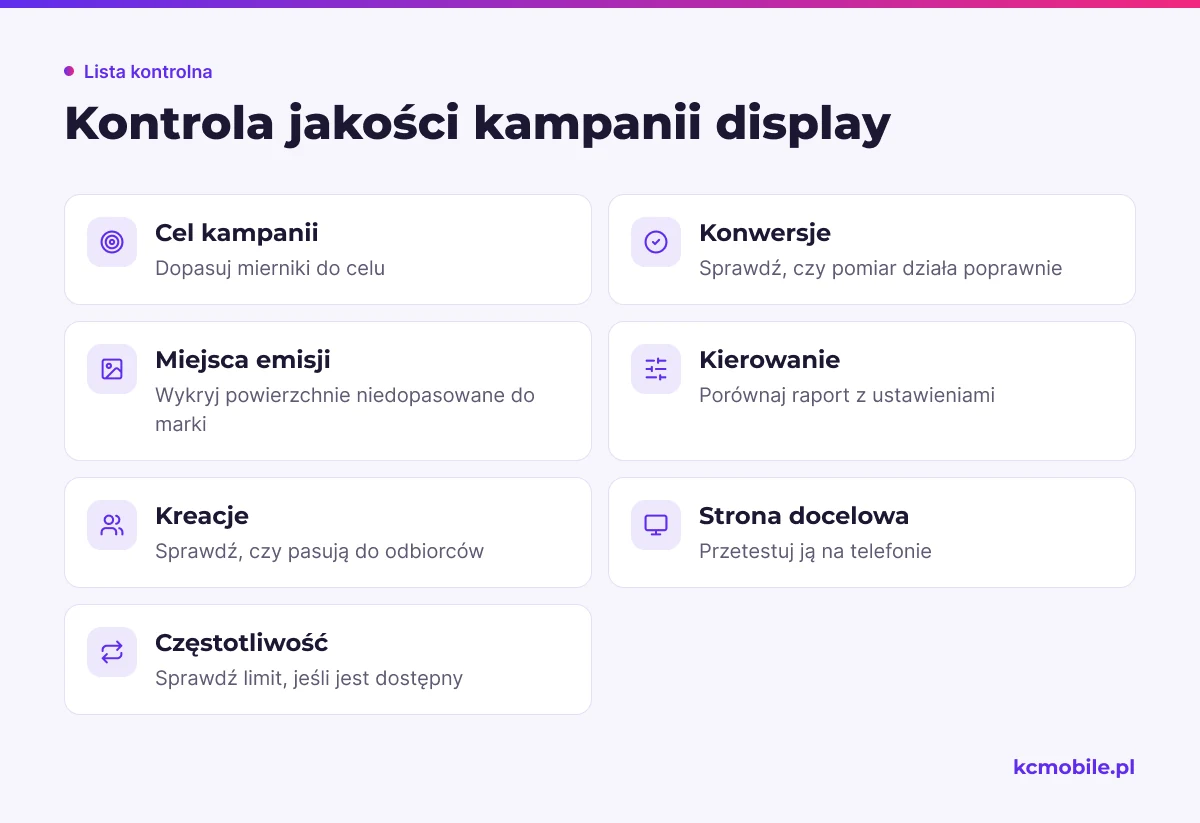Click the 'Częstotliwość' card title
The width and height of the screenshot is (1200, 823).
242,643
